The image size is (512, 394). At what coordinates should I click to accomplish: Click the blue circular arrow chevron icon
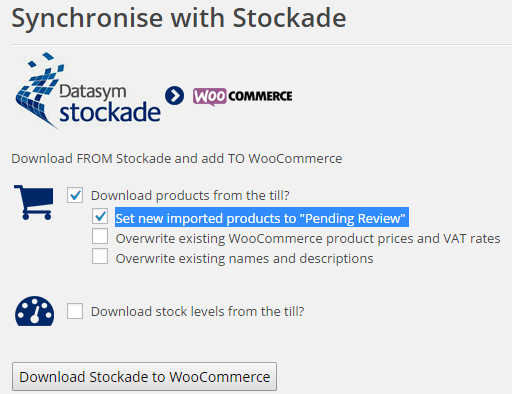(x=174, y=96)
